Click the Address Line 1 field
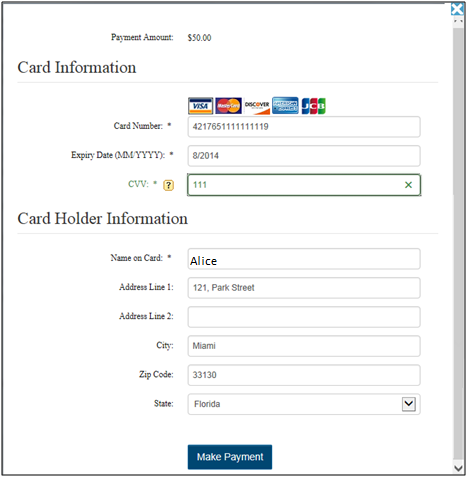This screenshot has width=467, height=477. coord(304,288)
